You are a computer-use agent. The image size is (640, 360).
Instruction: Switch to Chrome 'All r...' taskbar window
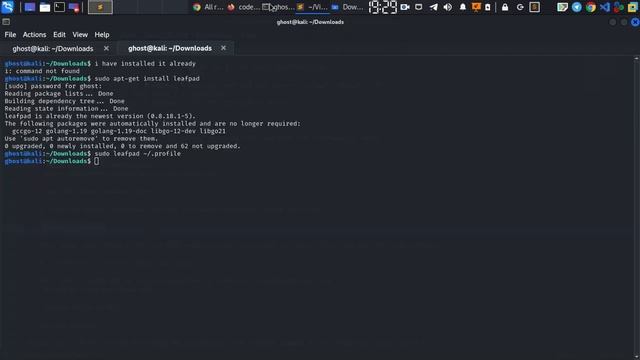(208, 7)
